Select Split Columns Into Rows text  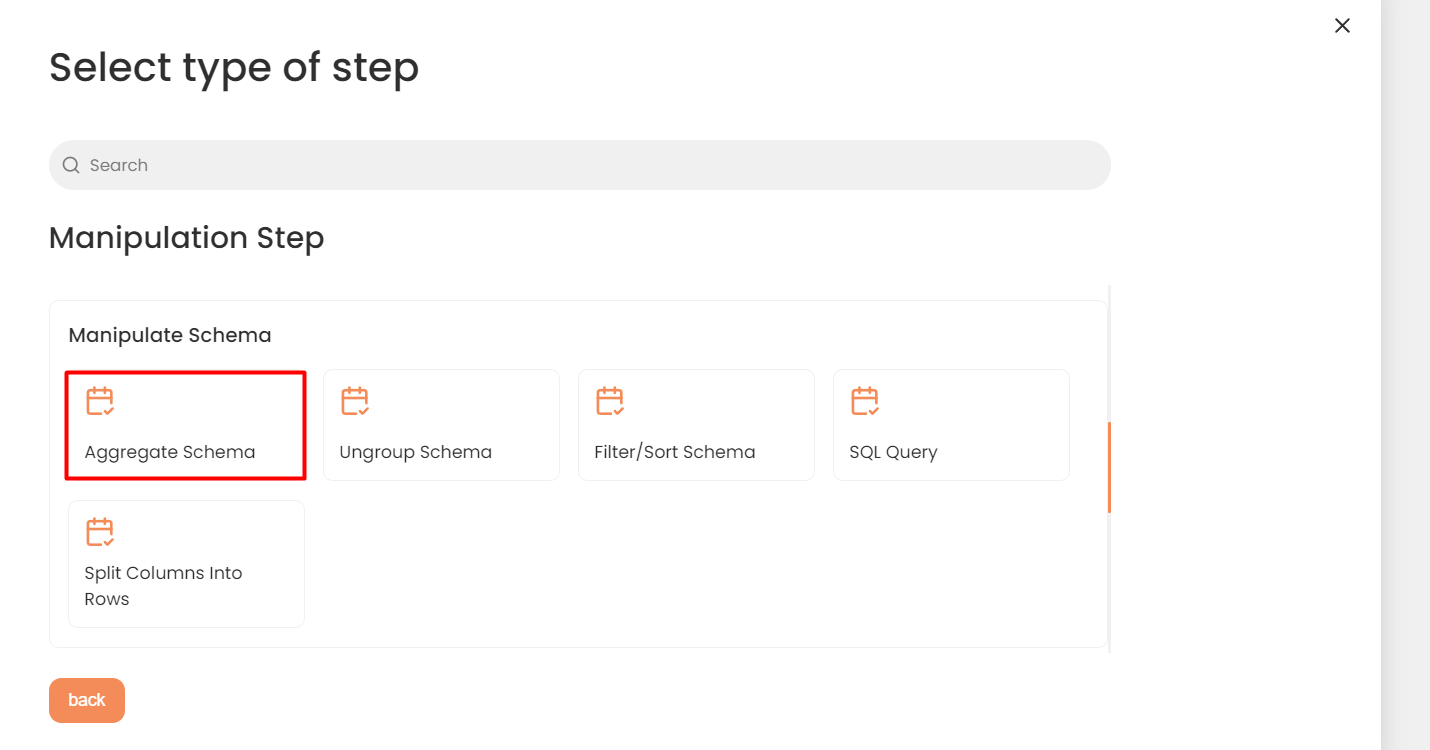click(164, 586)
